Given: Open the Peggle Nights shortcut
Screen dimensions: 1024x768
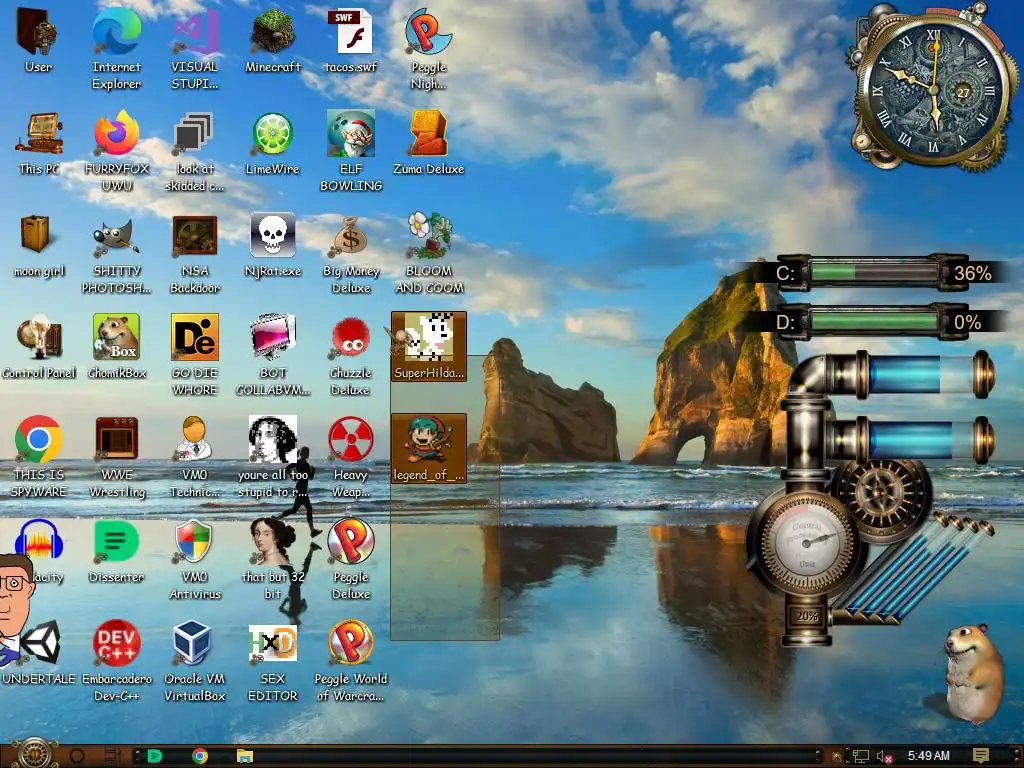Looking at the screenshot, I should pos(428,48).
